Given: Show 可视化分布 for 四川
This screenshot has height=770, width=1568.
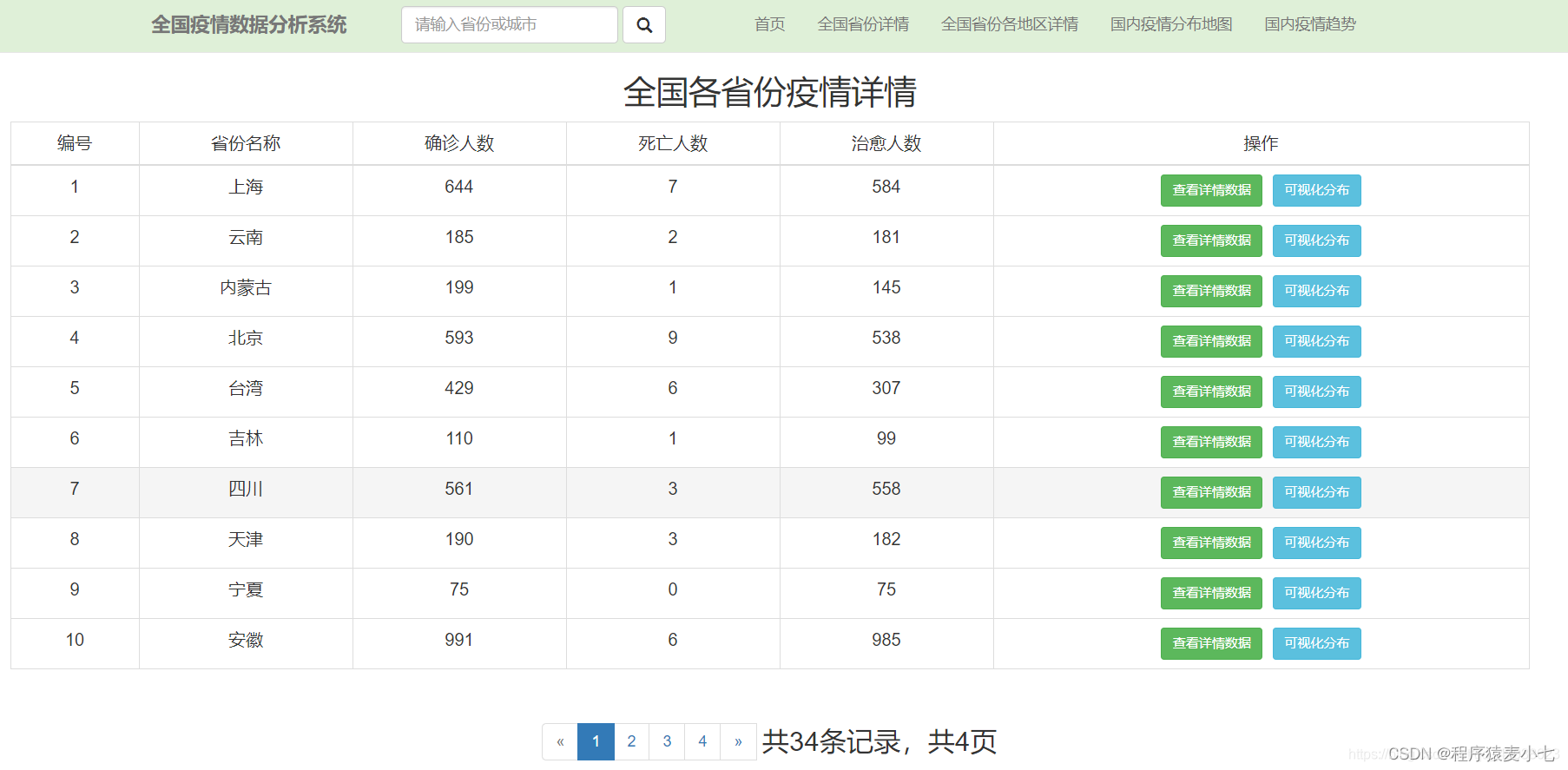Looking at the screenshot, I should click(1316, 493).
